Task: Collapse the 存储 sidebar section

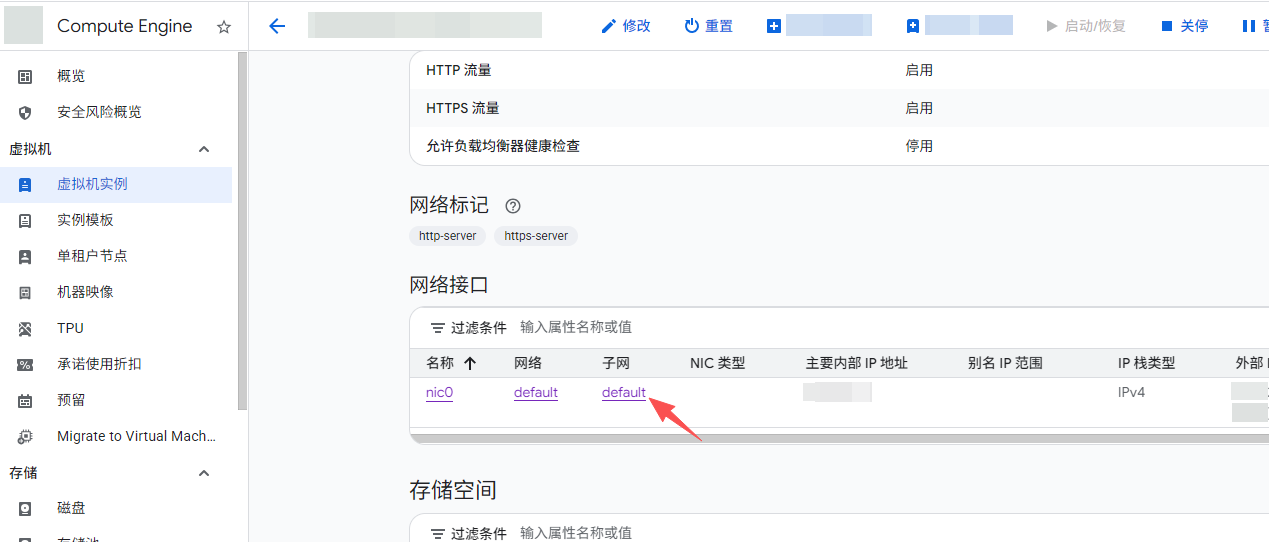Action: (204, 473)
